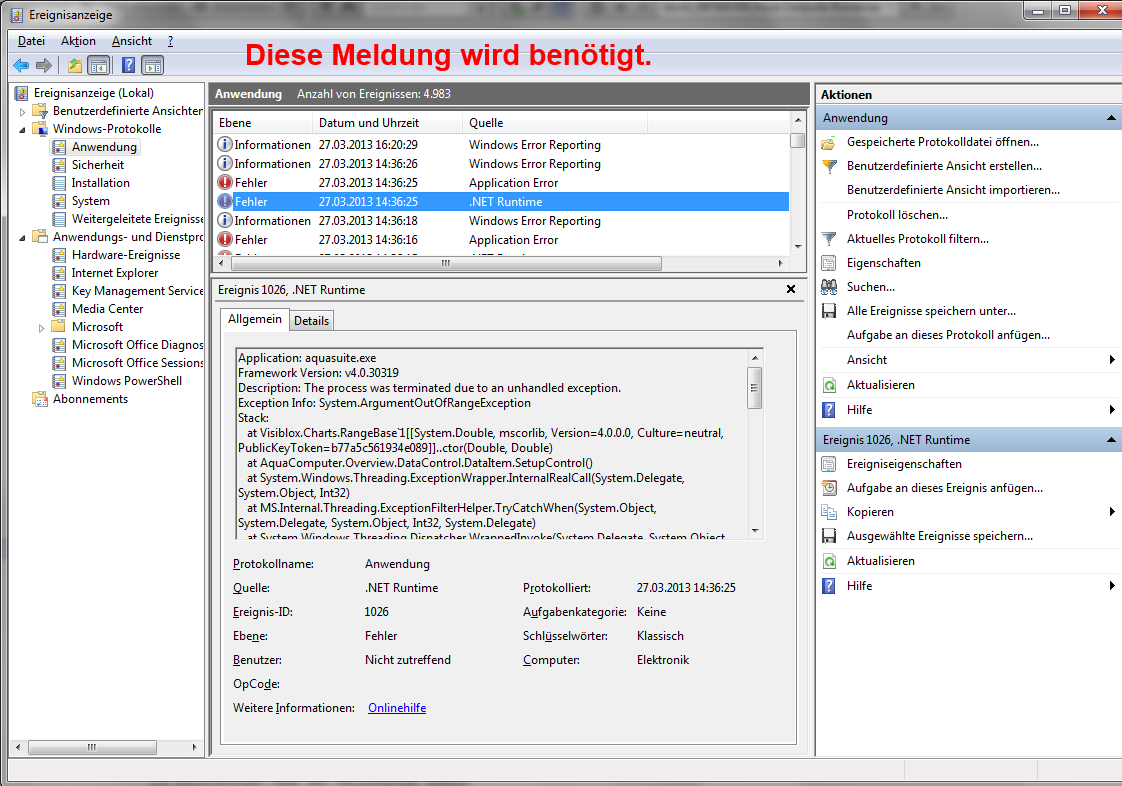Viewport: 1122px width, 786px height.
Task: Click the back arrow toolbar icon
Action: click(x=20, y=66)
